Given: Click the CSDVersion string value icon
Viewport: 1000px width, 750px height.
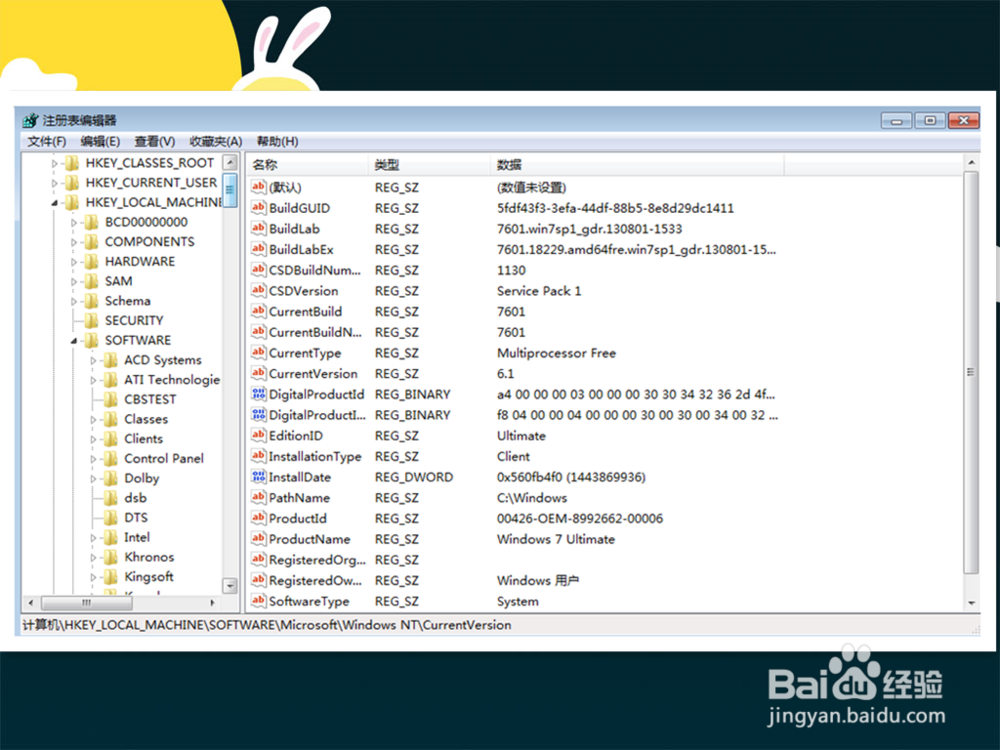Looking at the screenshot, I should click(258, 290).
